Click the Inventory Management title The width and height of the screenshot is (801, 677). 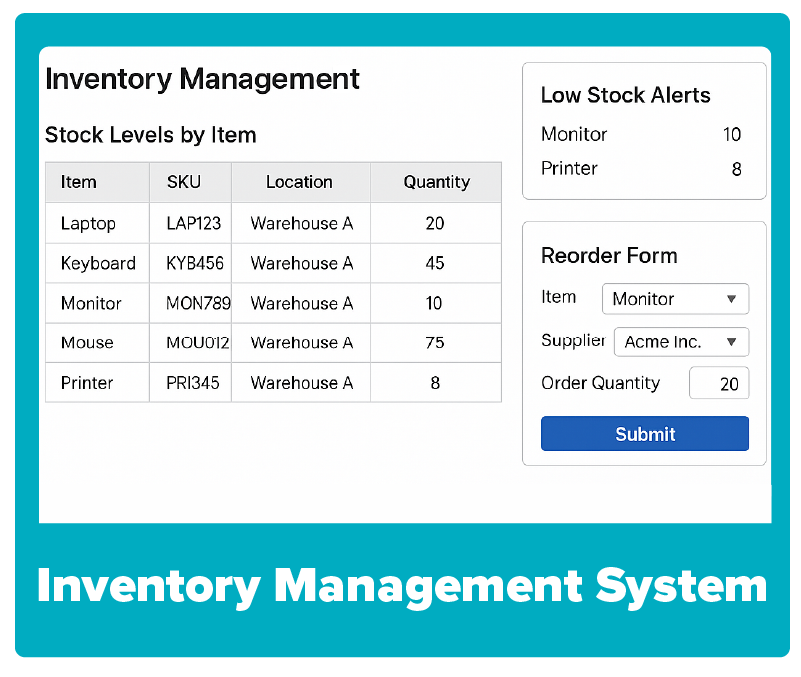(202, 79)
